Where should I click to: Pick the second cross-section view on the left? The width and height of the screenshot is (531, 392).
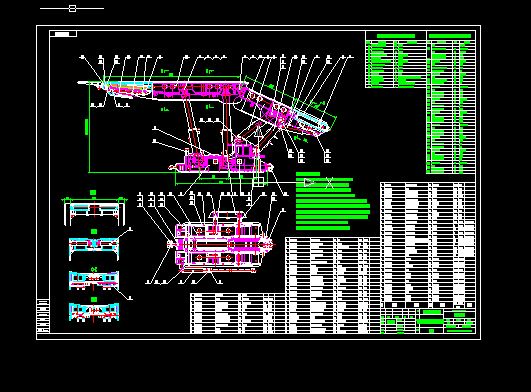tap(94, 248)
